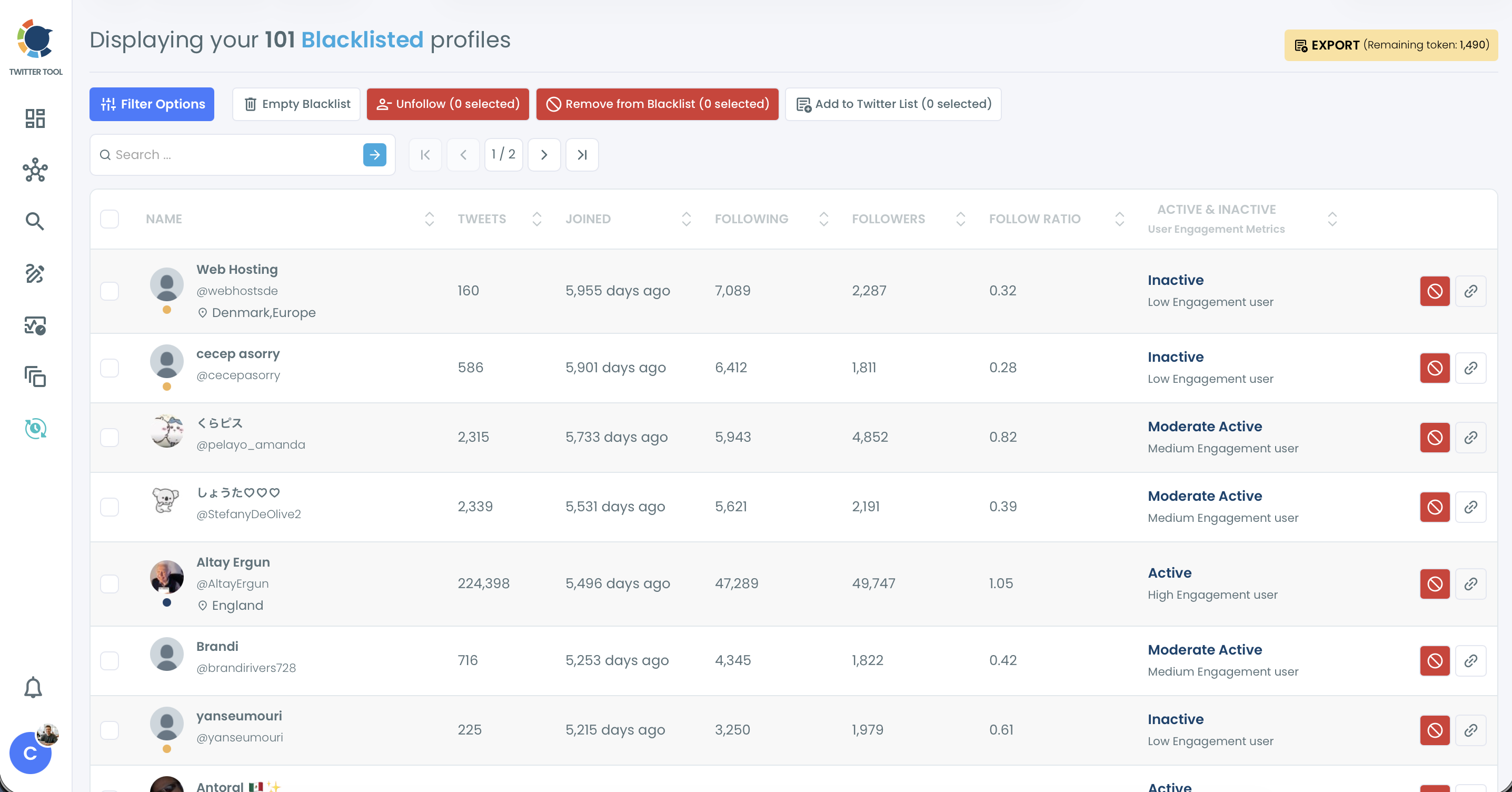Viewport: 1512px width, 792px height.
Task: Open the sidebar magnifier search icon
Action: pyautogui.click(x=35, y=221)
